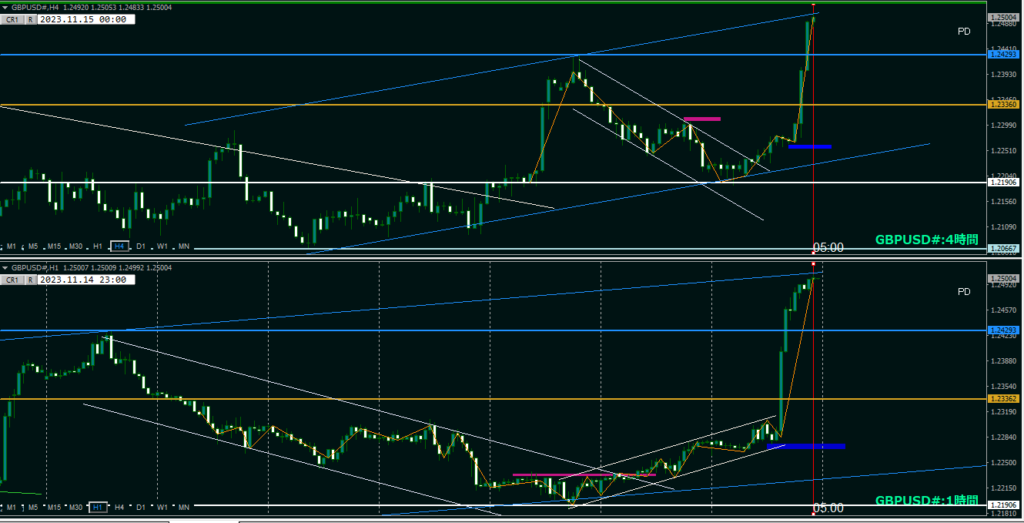Select blue horizontal marker in upper chart
The image size is (1024, 523).
pyautogui.click(x=810, y=146)
